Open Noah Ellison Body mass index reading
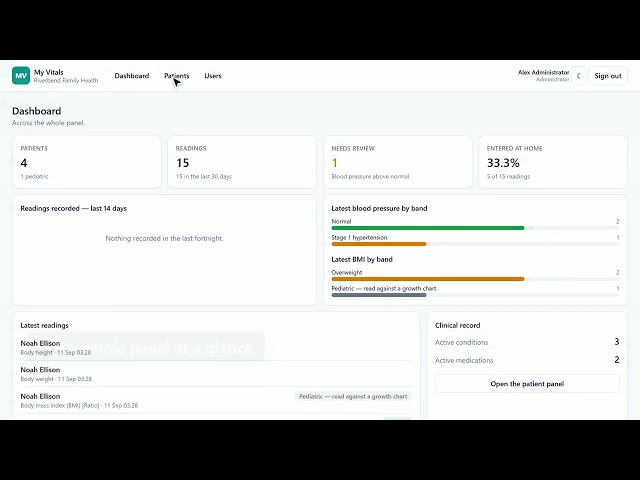 216,400
